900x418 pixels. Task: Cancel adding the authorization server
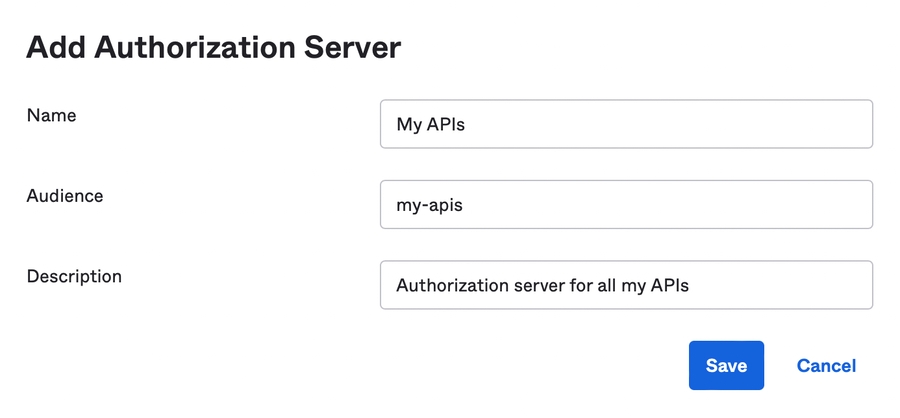point(826,365)
